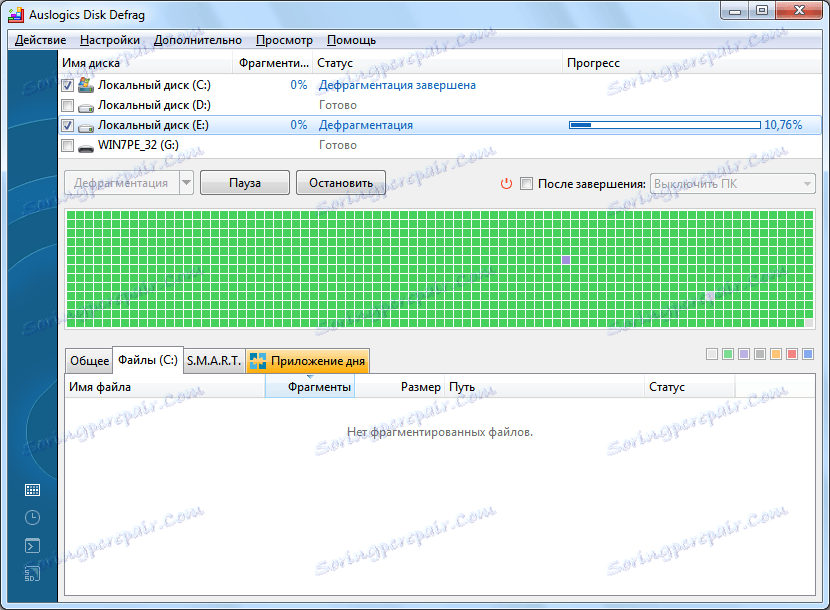Click the SSD sidebar icon
Image resolution: width=830 pixels, height=610 pixels.
(x=32, y=573)
